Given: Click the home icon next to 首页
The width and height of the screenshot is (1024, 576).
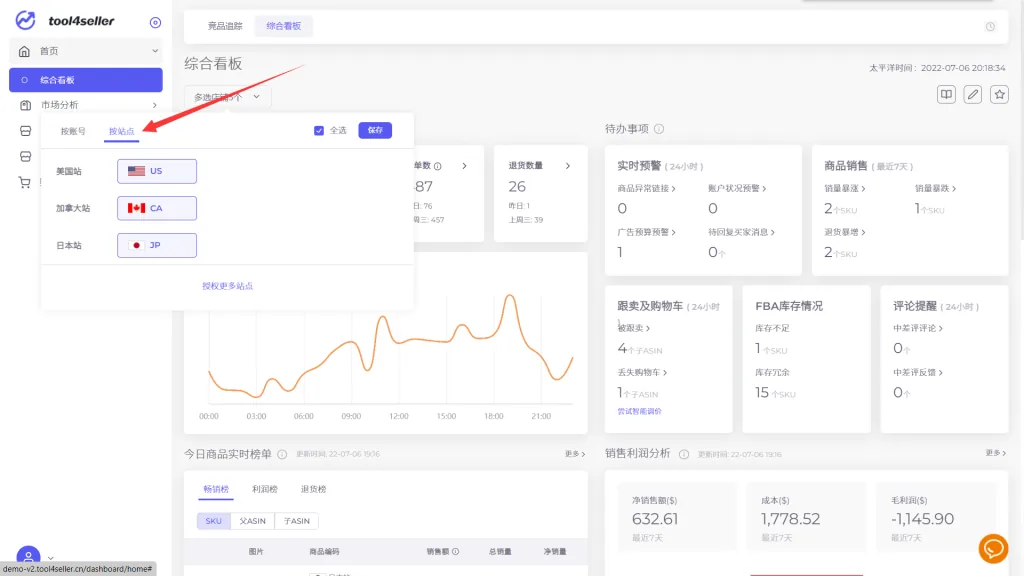Looking at the screenshot, I should click(24, 51).
